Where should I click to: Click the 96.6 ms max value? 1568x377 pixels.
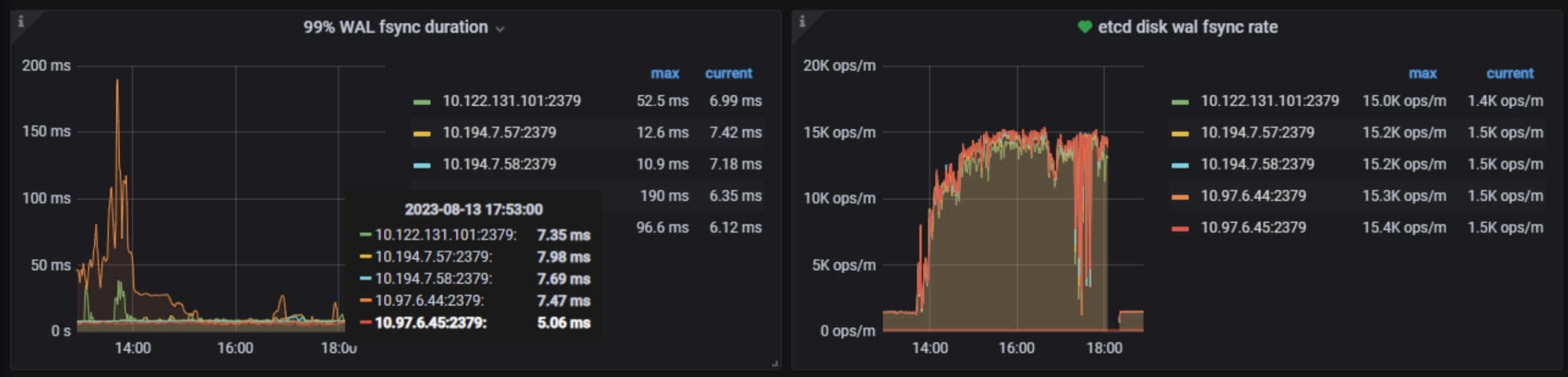pyautogui.click(x=662, y=227)
